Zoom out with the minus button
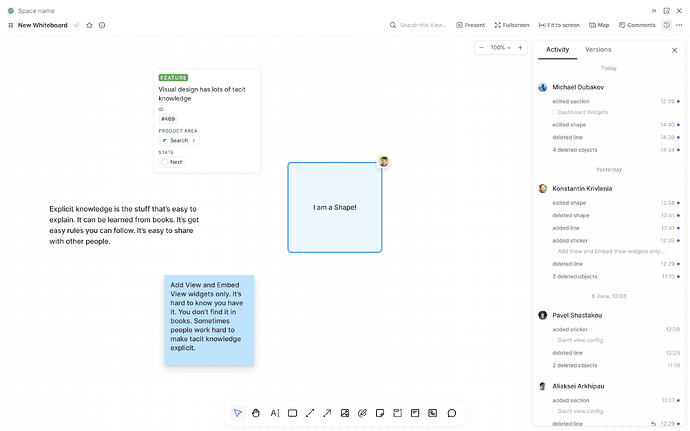 pos(481,48)
